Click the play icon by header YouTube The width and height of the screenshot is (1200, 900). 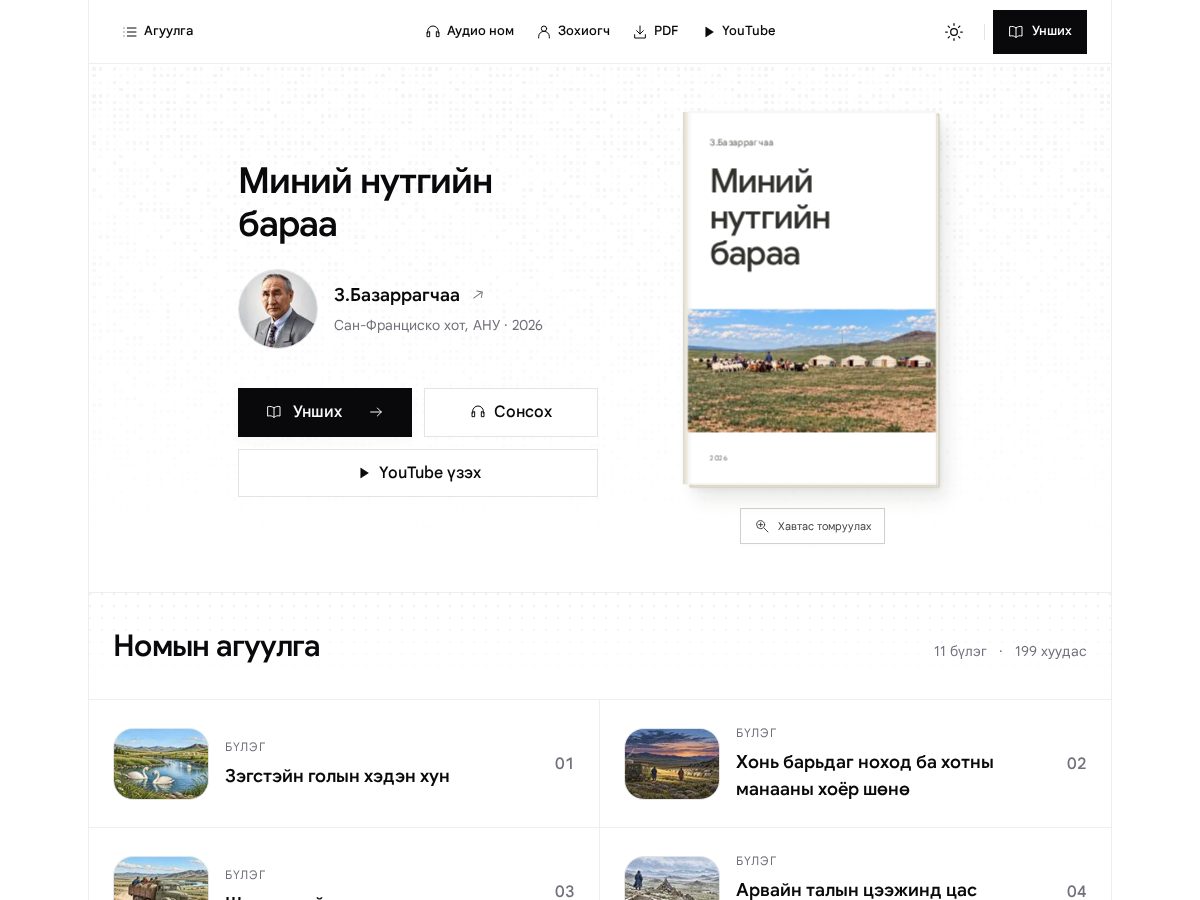point(709,32)
